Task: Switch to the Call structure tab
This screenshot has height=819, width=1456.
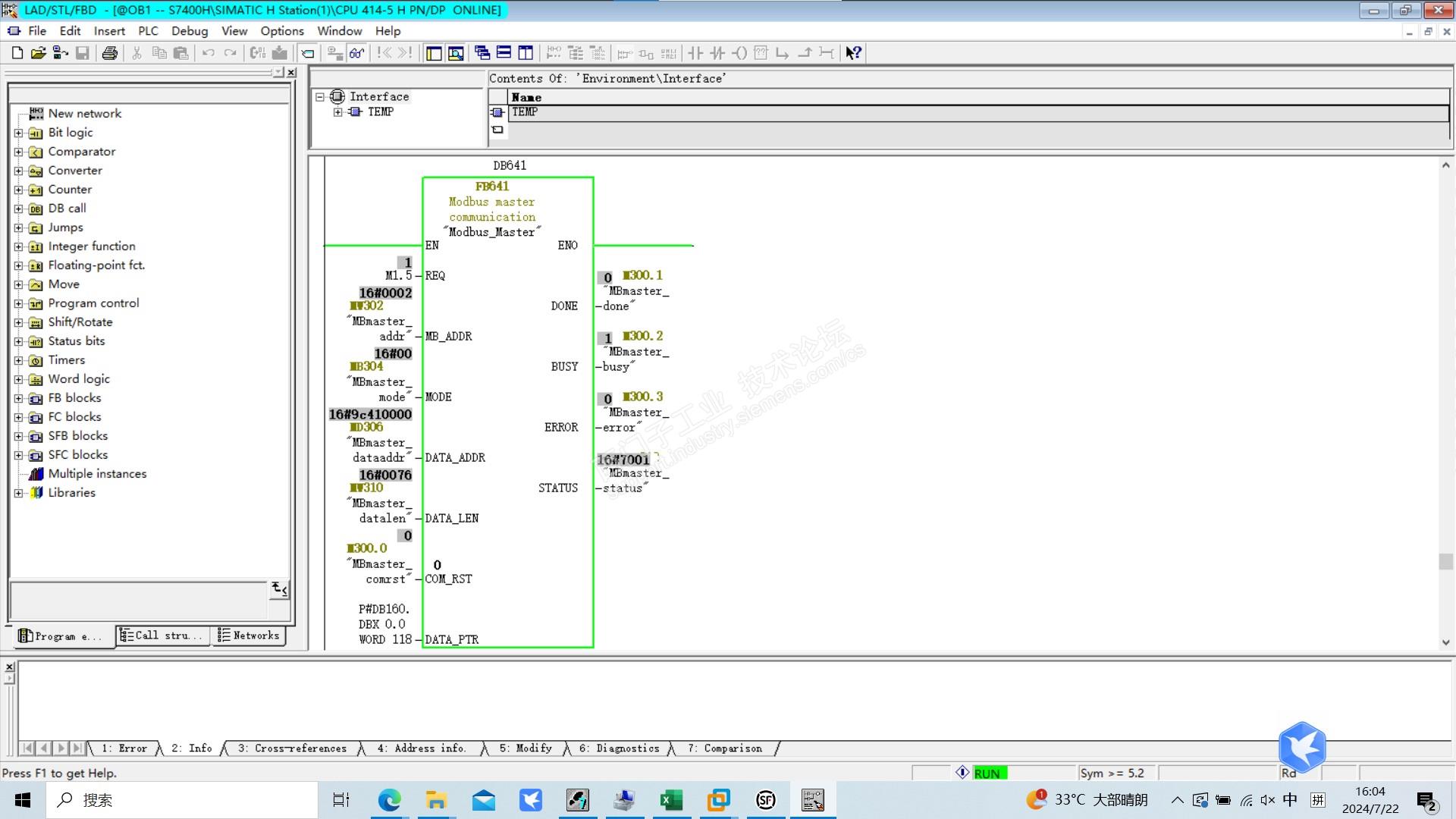Action: 162,635
